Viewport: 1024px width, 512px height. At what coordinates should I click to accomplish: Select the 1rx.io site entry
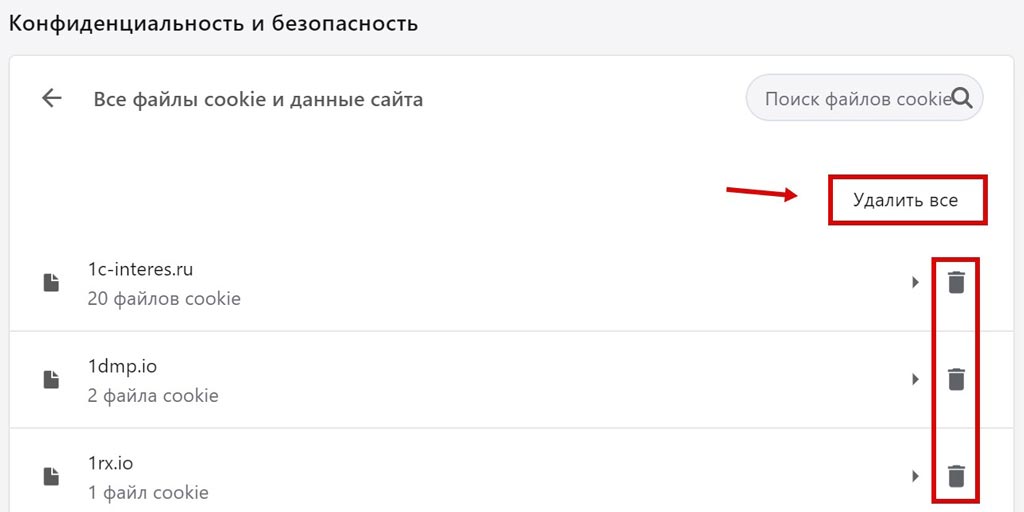click(x=110, y=463)
